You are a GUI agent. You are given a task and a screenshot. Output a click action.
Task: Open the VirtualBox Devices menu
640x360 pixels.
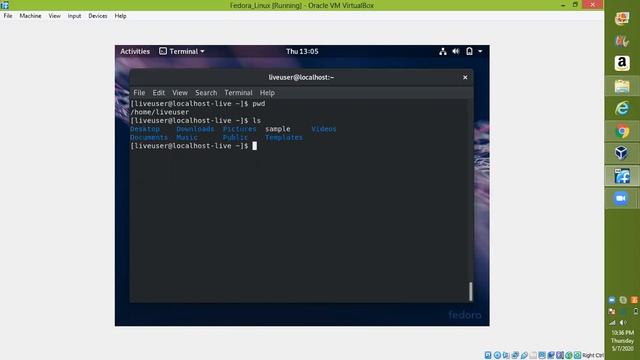pos(98,16)
